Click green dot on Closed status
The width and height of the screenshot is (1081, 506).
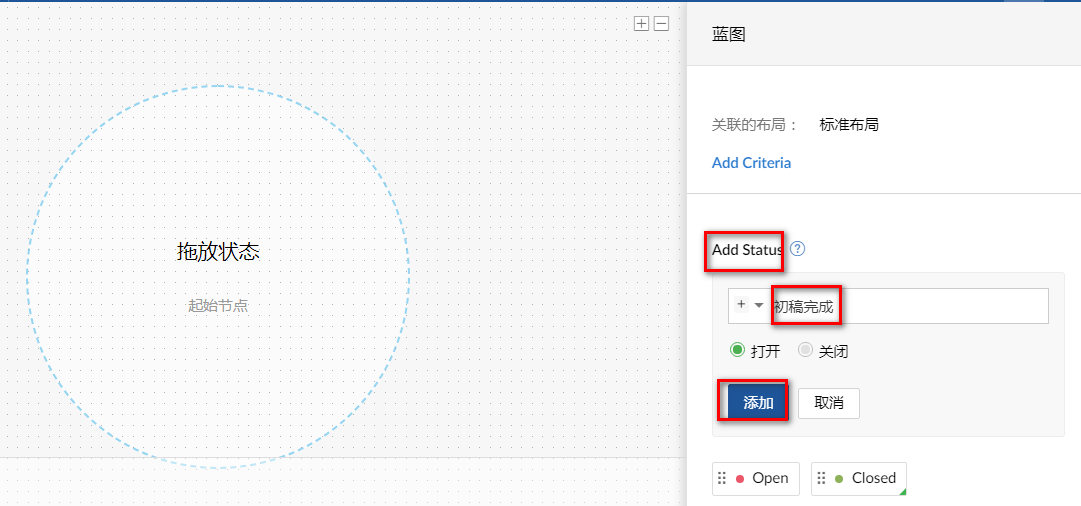point(839,479)
